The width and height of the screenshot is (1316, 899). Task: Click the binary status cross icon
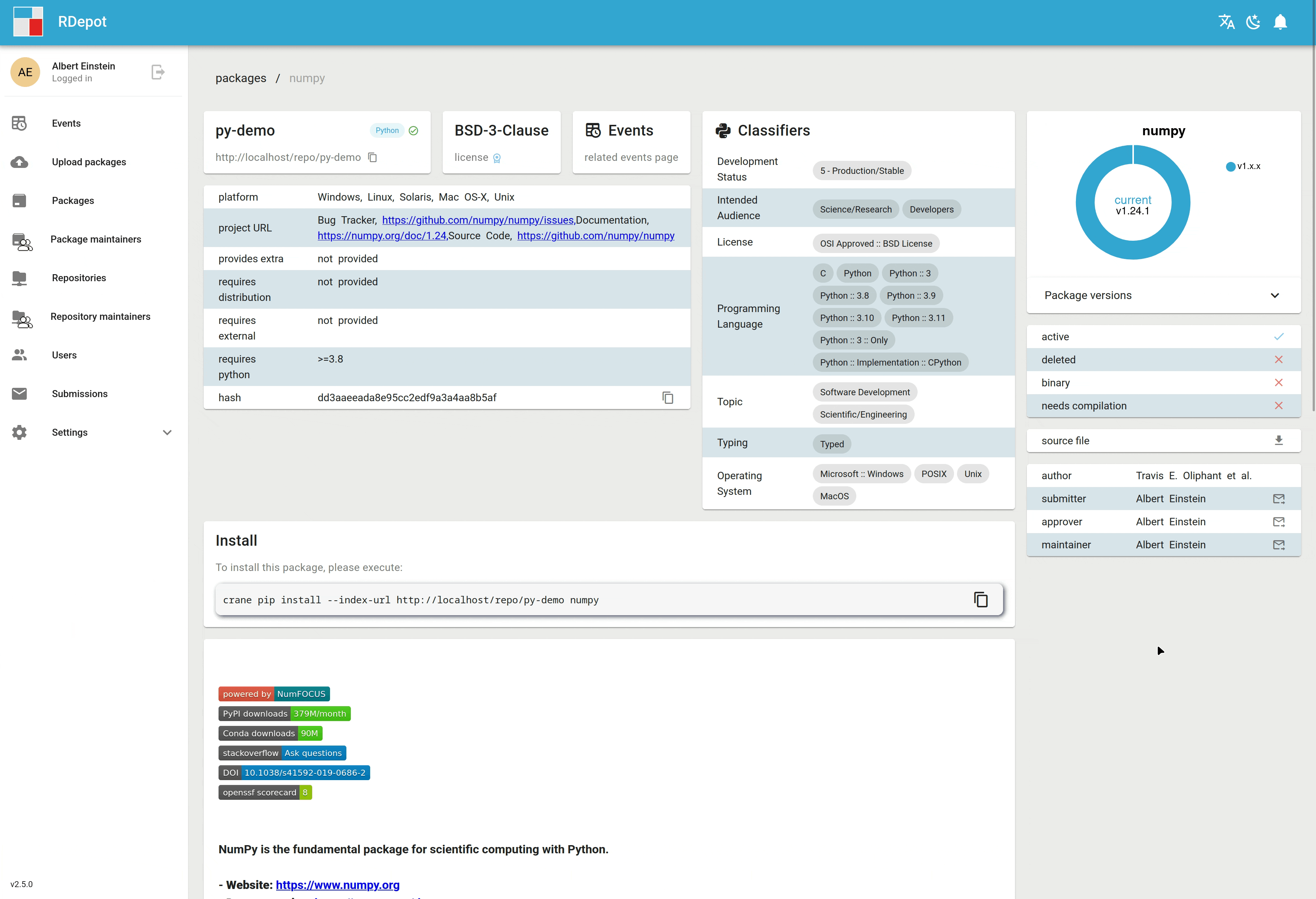[1278, 383]
